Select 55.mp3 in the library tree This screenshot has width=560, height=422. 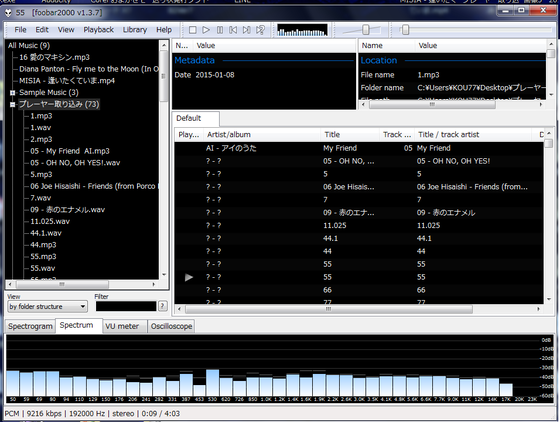tap(43, 256)
